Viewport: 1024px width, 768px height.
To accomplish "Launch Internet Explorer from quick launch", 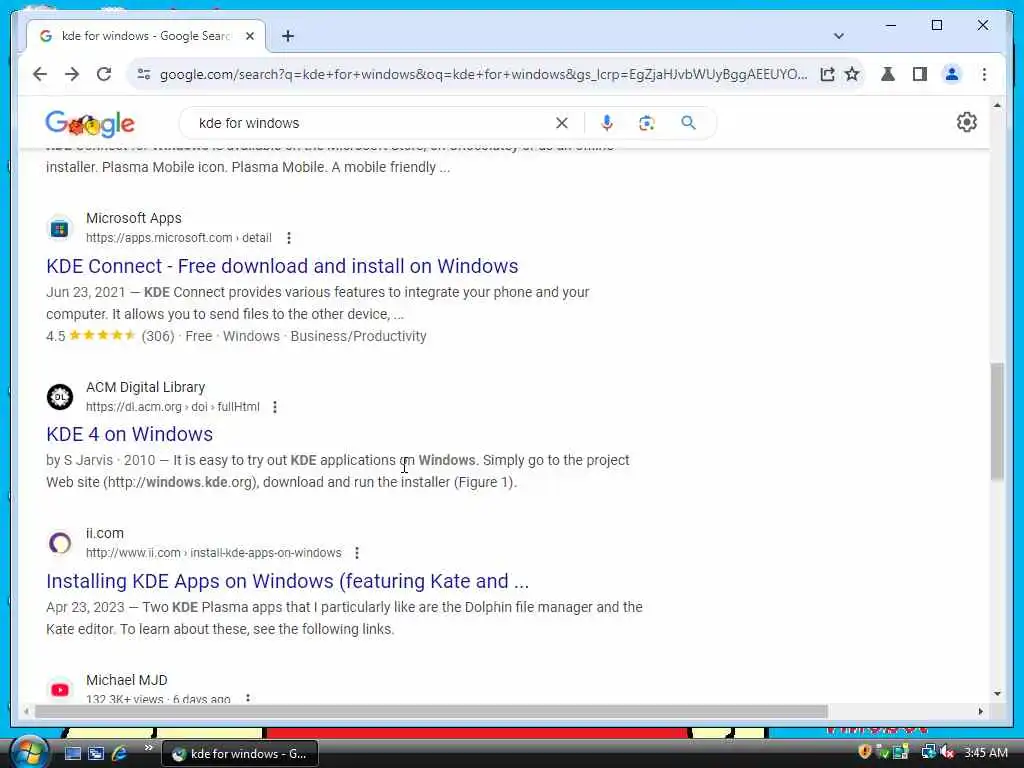I will tap(119, 754).
